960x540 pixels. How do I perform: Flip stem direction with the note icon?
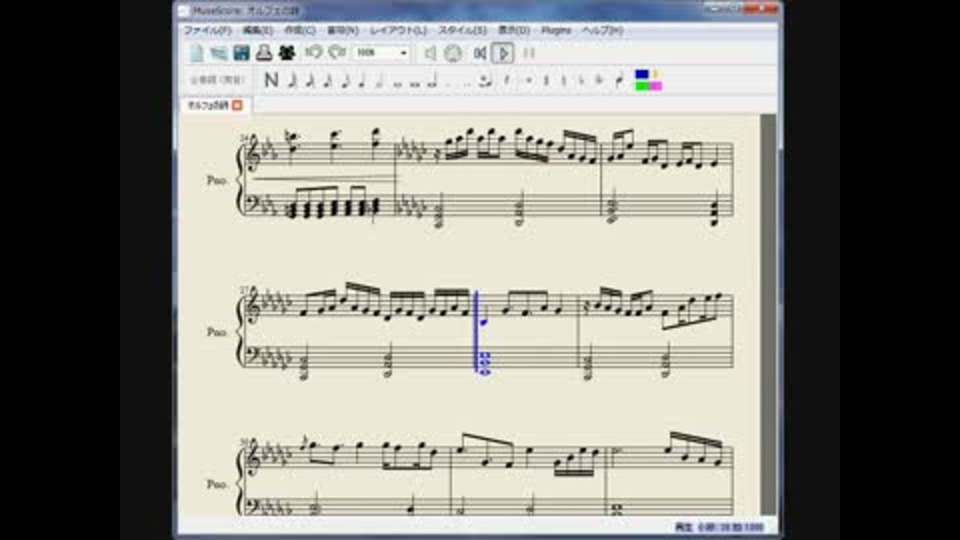pos(620,80)
